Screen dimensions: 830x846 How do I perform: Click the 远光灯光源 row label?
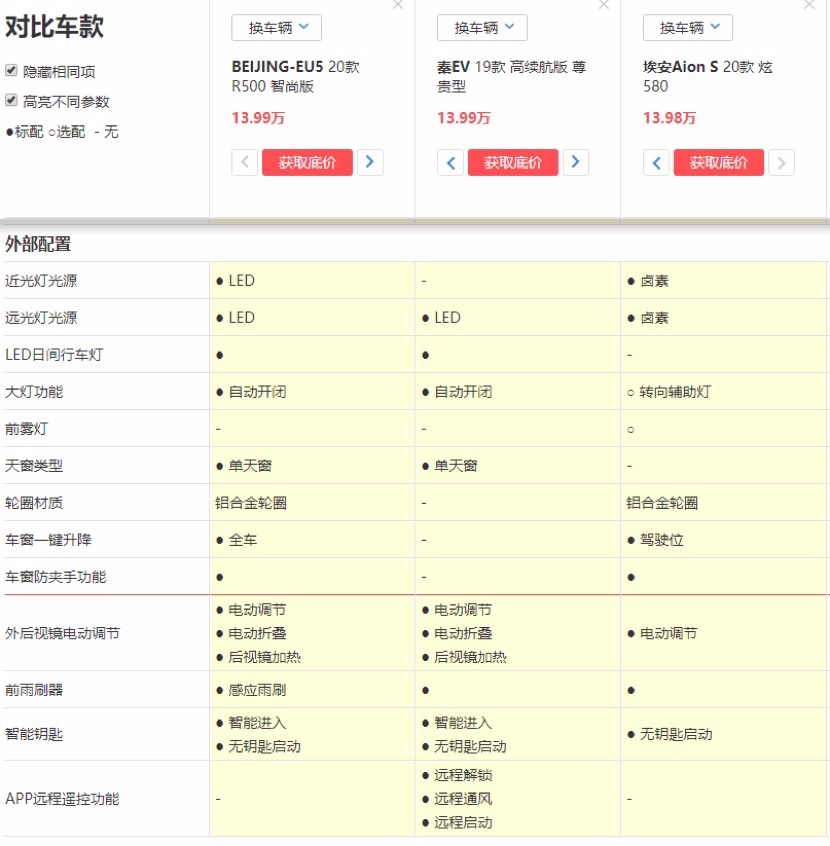pos(41,317)
